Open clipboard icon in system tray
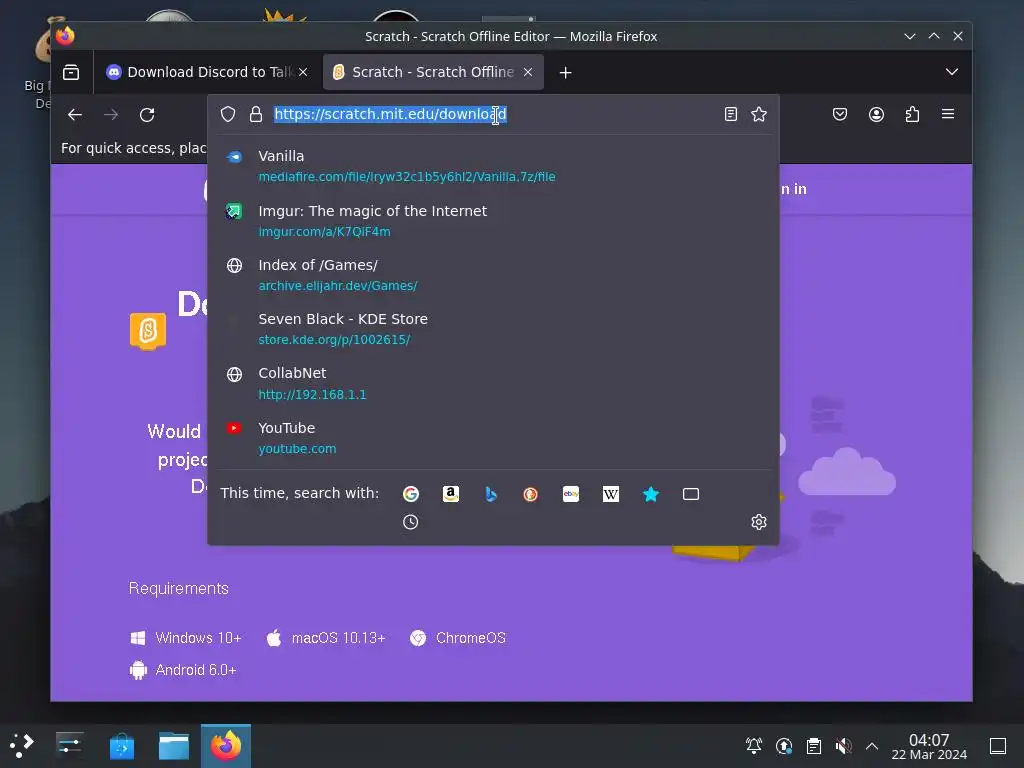The height and width of the screenshot is (768, 1024). pos(814,746)
